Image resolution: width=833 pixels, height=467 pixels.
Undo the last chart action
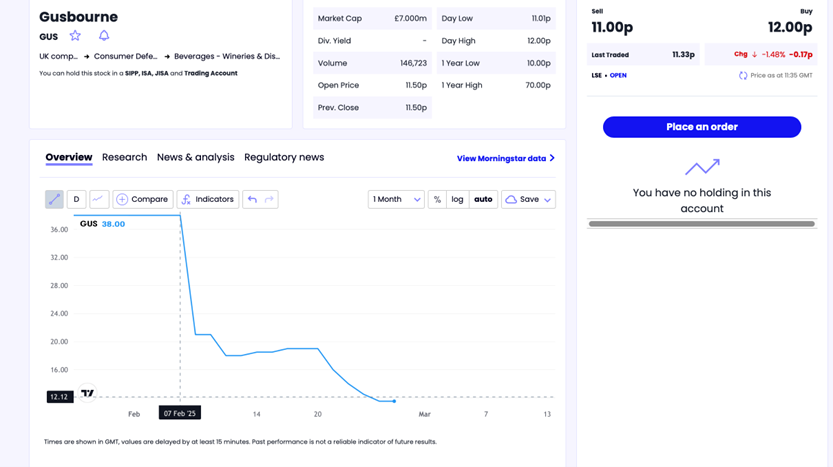pos(252,199)
